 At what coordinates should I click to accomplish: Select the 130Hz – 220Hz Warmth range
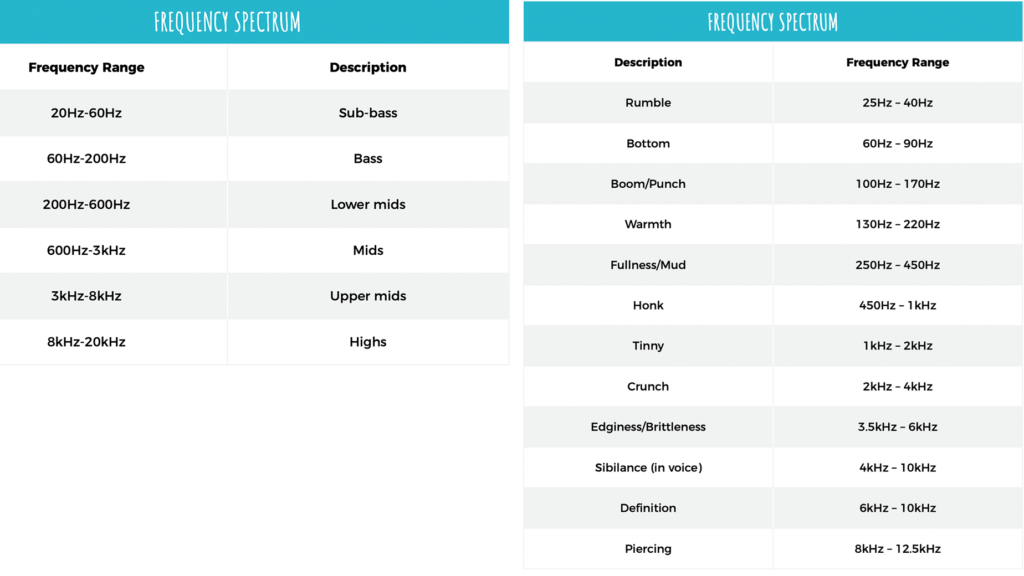(x=897, y=224)
